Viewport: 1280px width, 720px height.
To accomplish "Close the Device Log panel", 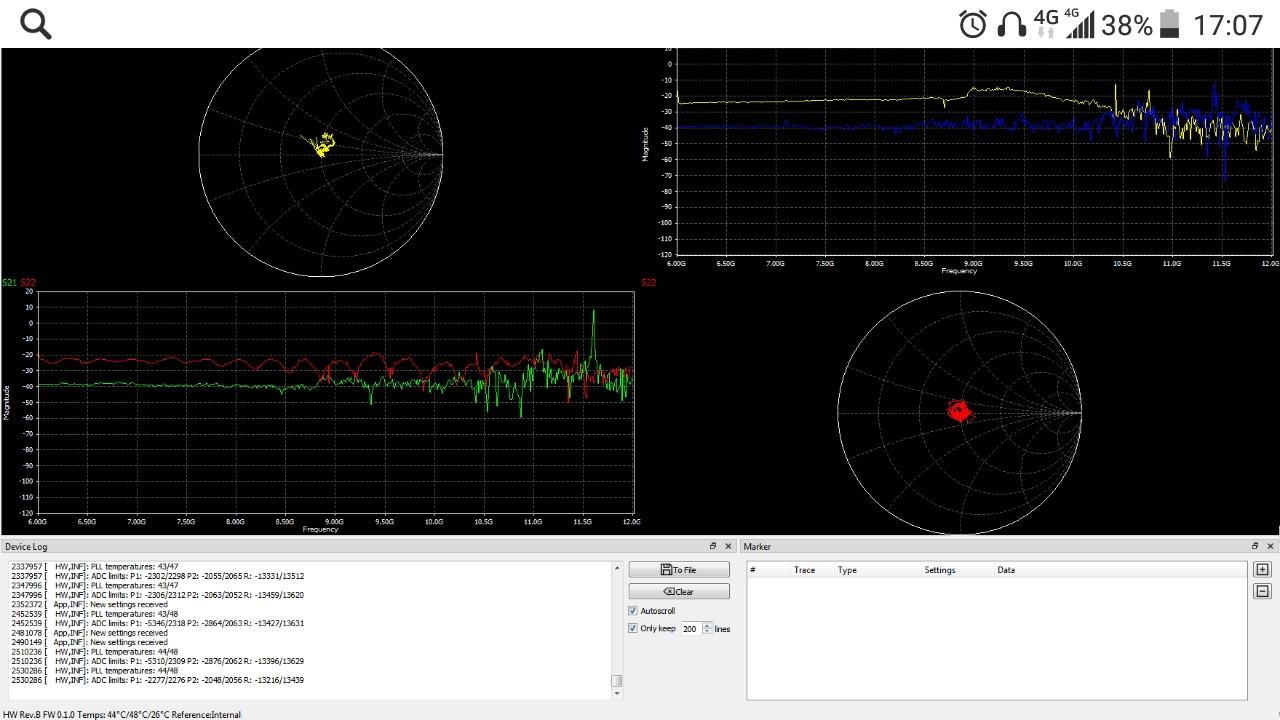I will pyautogui.click(x=728, y=546).
